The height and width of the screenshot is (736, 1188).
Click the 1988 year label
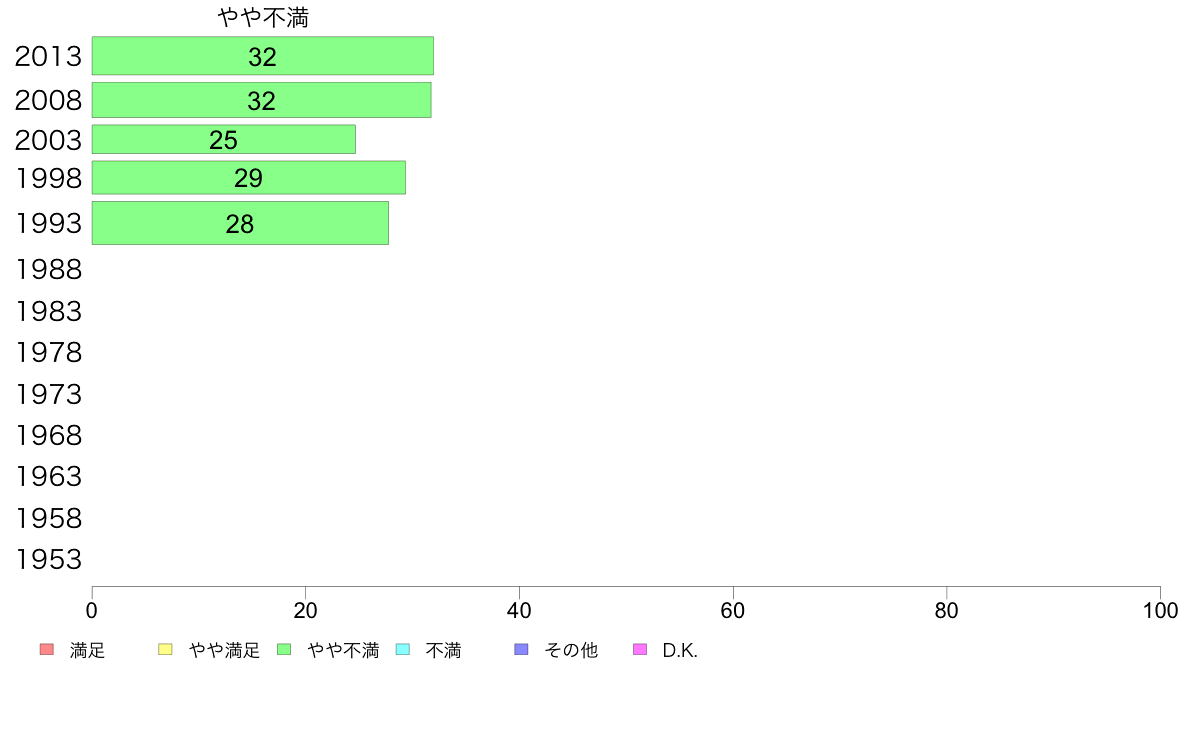(x=48, y=270)
